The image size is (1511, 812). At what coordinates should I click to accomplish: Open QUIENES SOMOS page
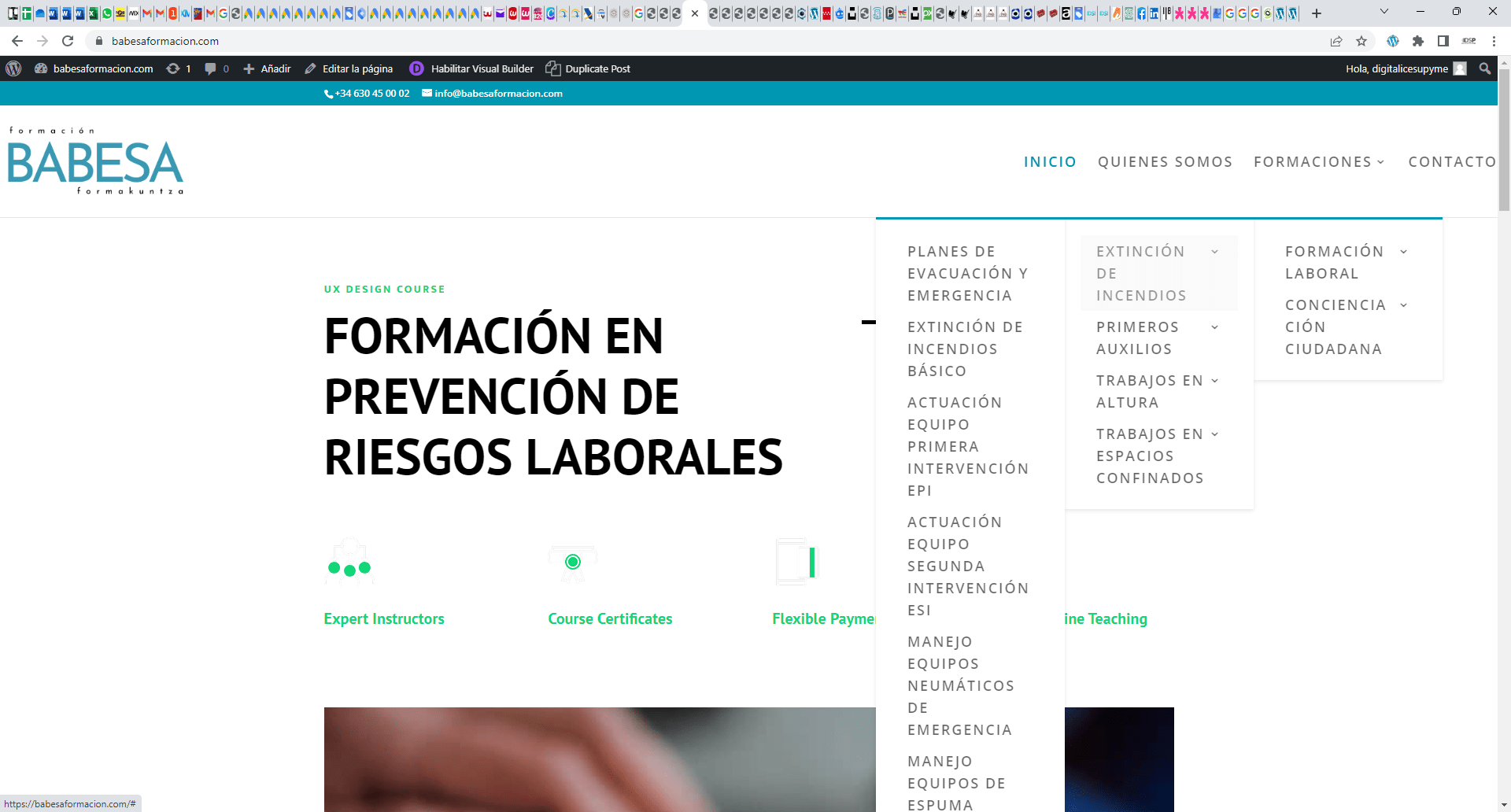(x=1165, y=161)
